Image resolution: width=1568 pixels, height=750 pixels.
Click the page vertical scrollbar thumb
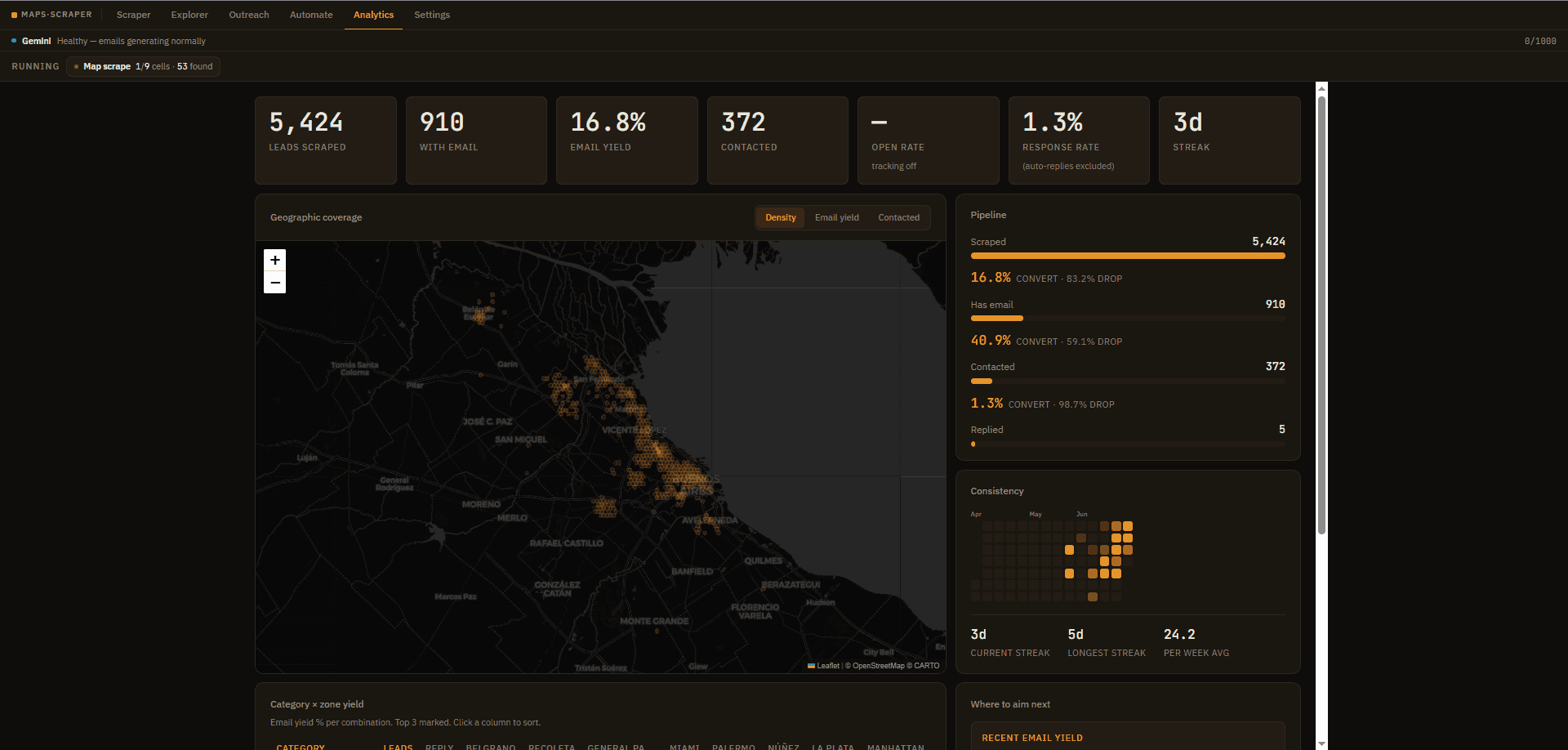point(1321,315)
